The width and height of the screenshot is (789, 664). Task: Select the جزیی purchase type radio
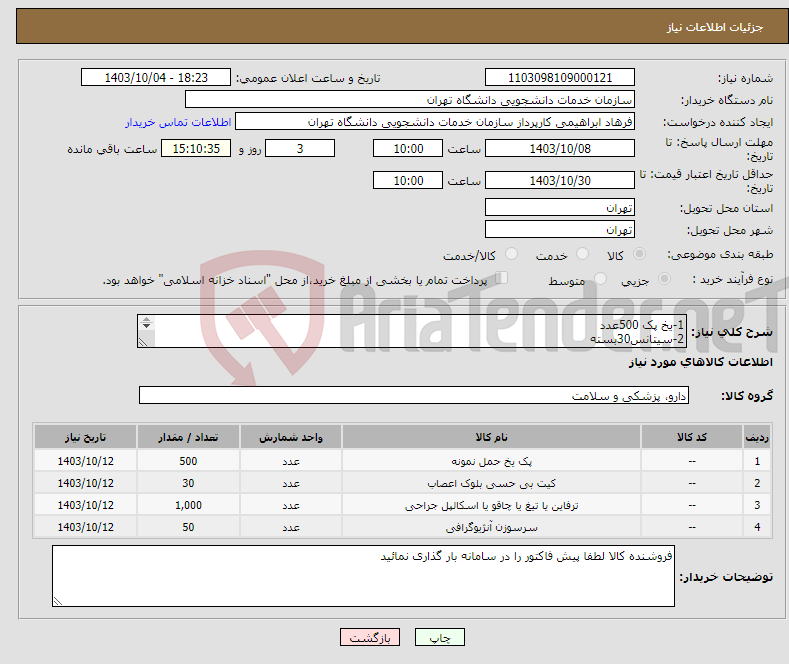(x=664, y=279)
